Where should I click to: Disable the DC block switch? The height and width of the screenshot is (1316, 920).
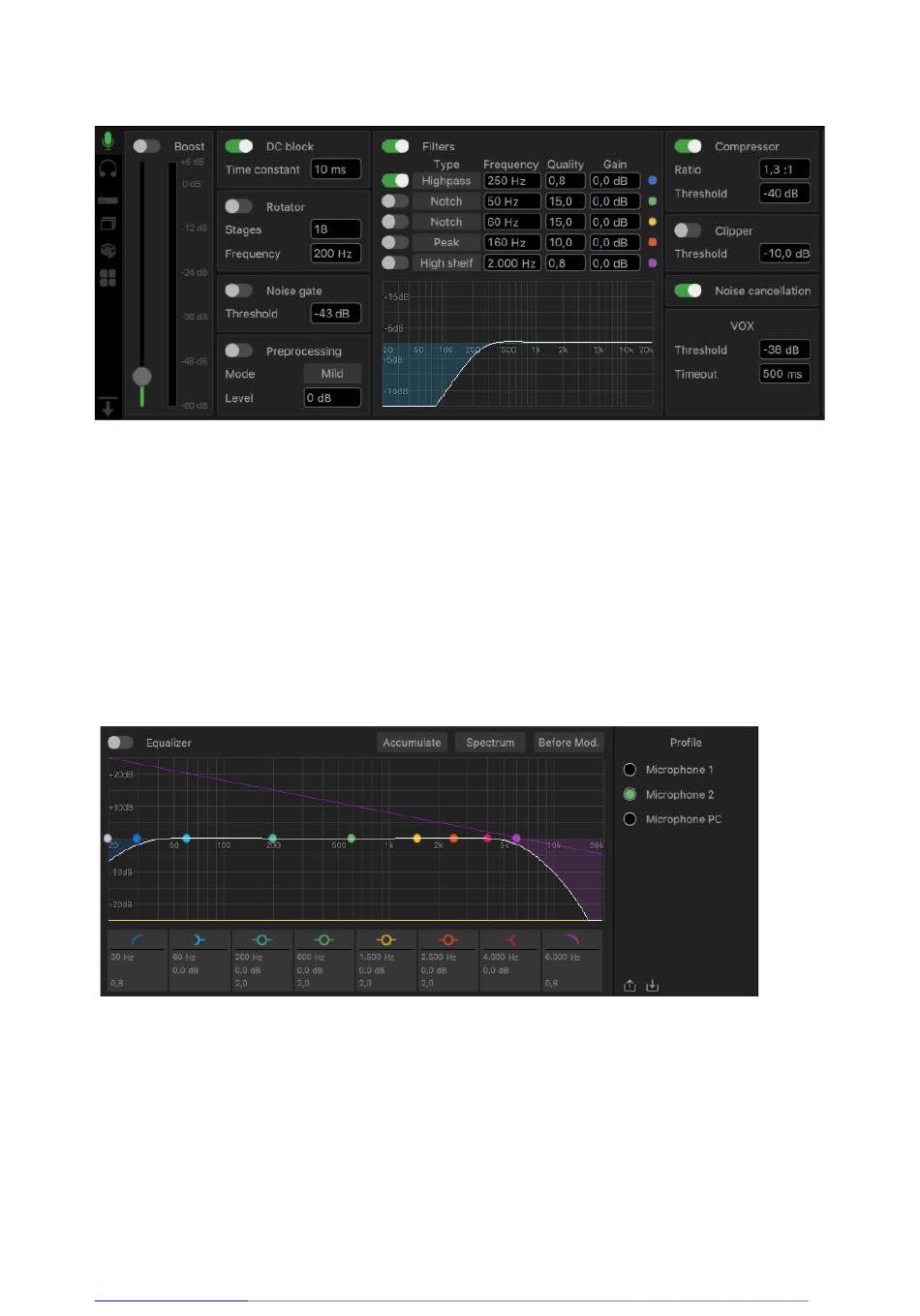point(238,146)
